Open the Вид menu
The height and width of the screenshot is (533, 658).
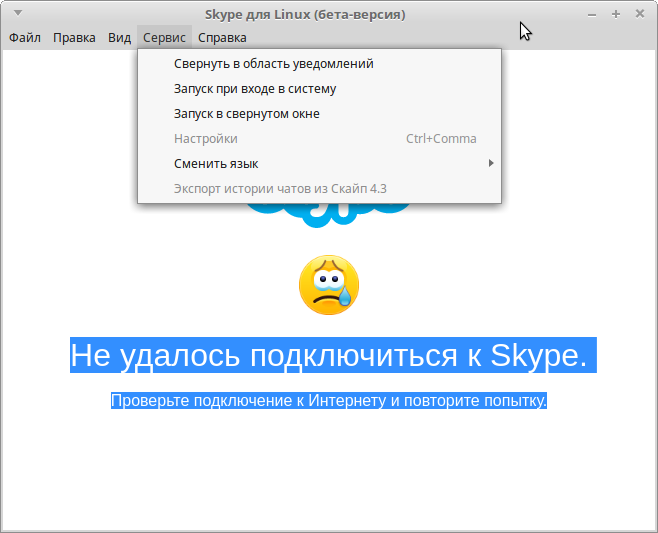click(119, 37)
